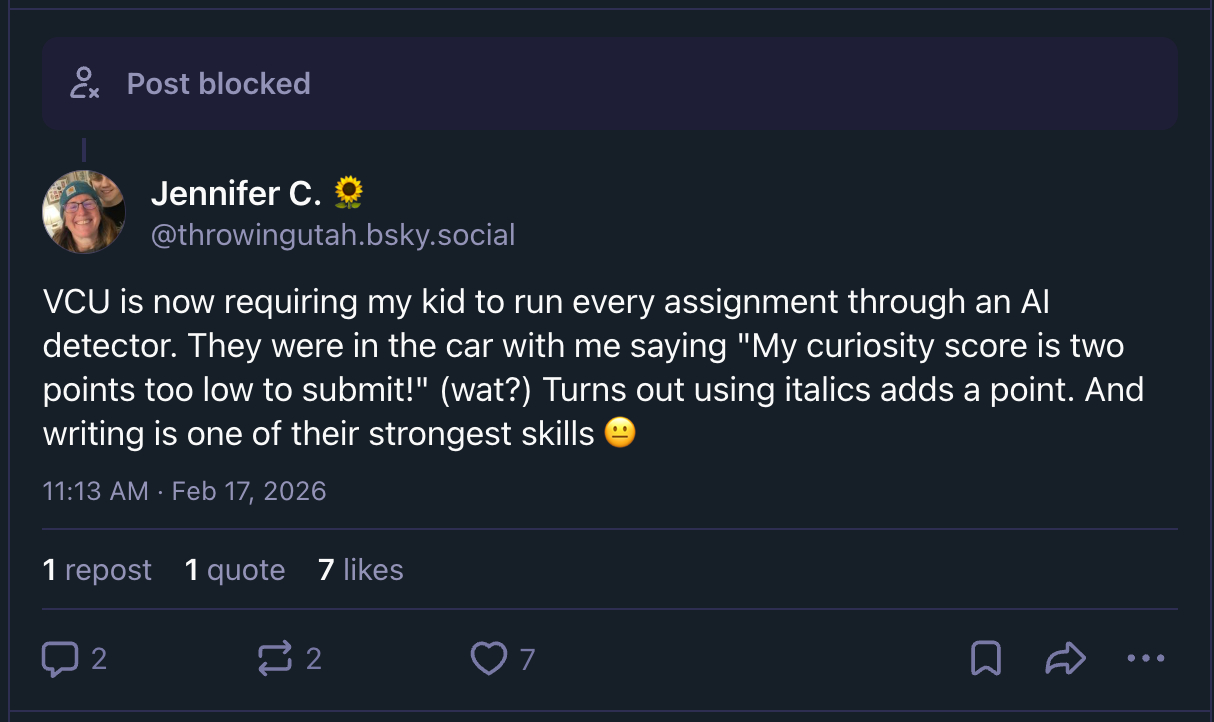Click the sunflower emoji beside the name
This screenshot has height=722, width=1214.
(348, 192)
